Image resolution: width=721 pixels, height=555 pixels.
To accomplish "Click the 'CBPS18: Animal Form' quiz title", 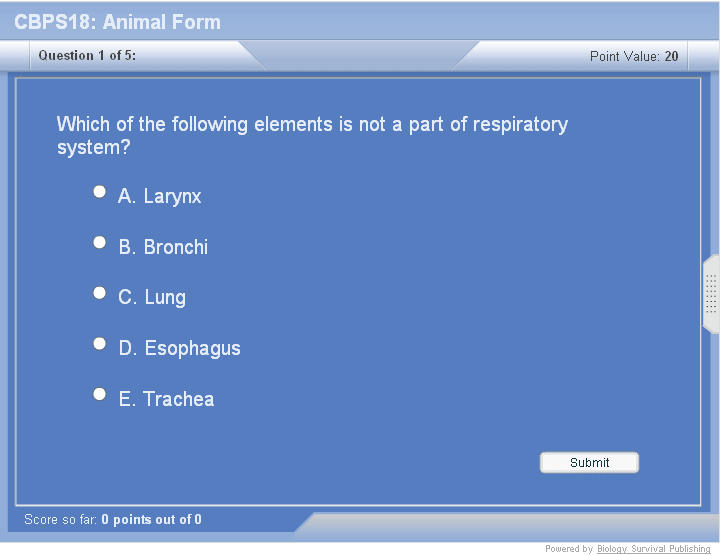I will [118, 22].
